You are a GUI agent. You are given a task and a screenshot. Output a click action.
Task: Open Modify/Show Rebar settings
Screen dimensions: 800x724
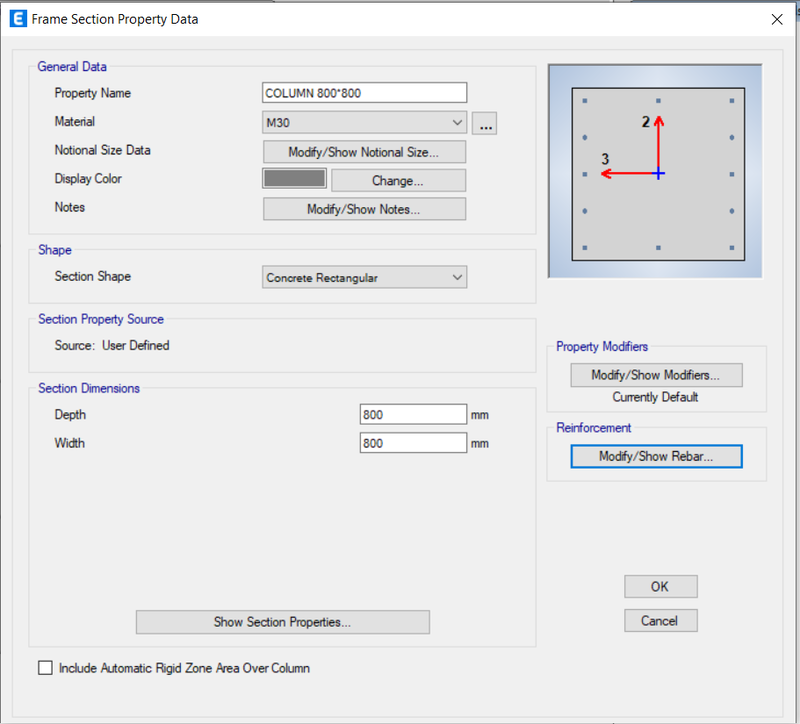tap(657, 456)
